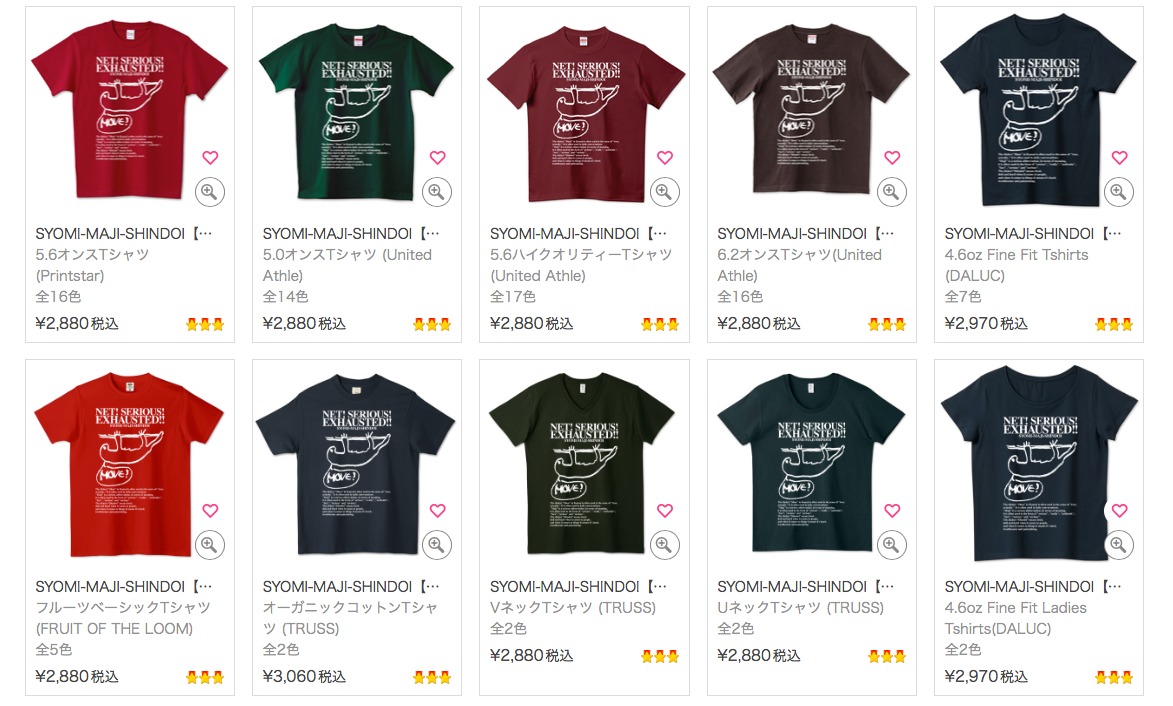The width and height of the screenshot is (1173, 706).
Task: Select the burgundy high quality T-shirt thumbnail
Action: 586,111
